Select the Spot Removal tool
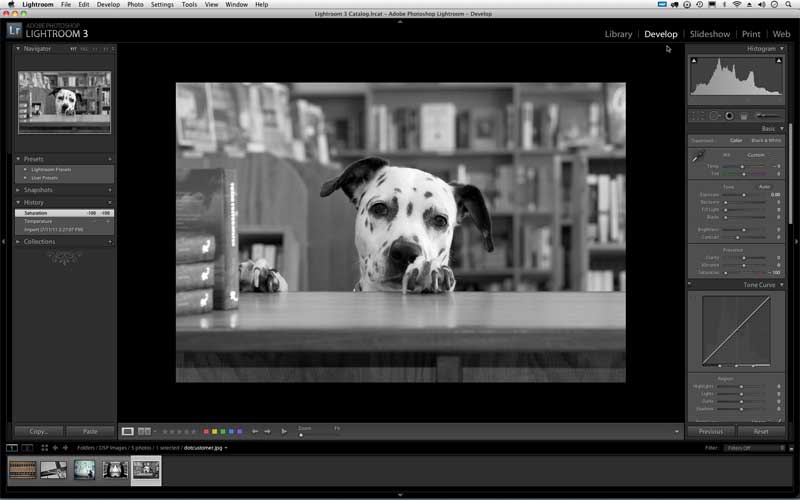This screenshot has height=500, width=800. (713, 116)
